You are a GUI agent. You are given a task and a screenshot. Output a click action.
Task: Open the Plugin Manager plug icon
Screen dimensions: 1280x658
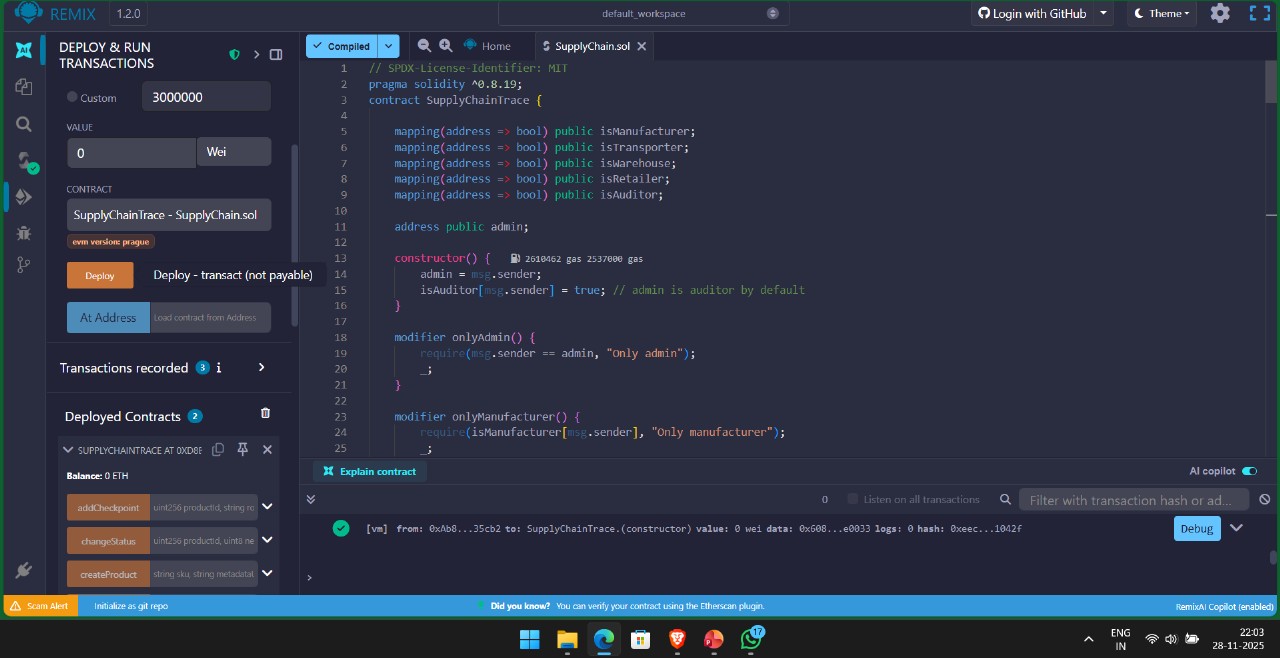[x=23, y=570]
